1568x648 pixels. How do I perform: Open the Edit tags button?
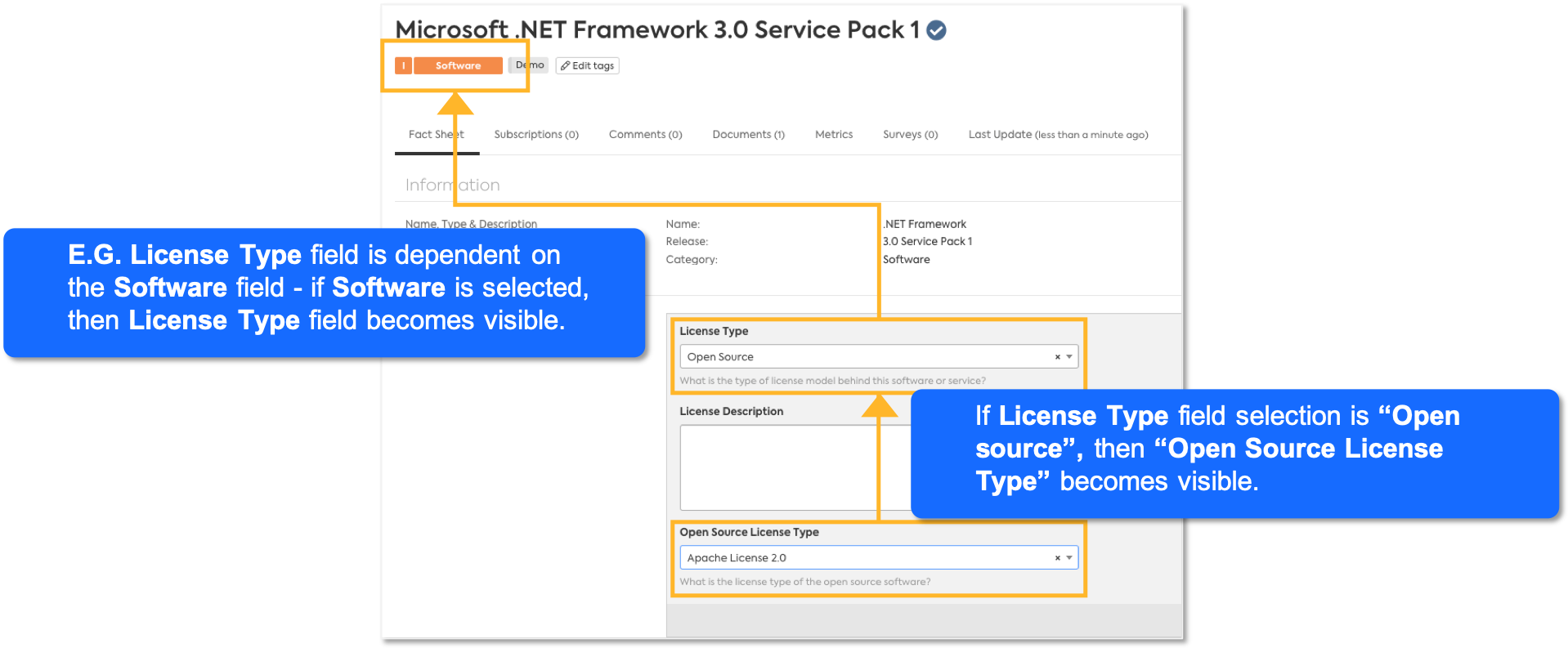(x=587, y=65)
